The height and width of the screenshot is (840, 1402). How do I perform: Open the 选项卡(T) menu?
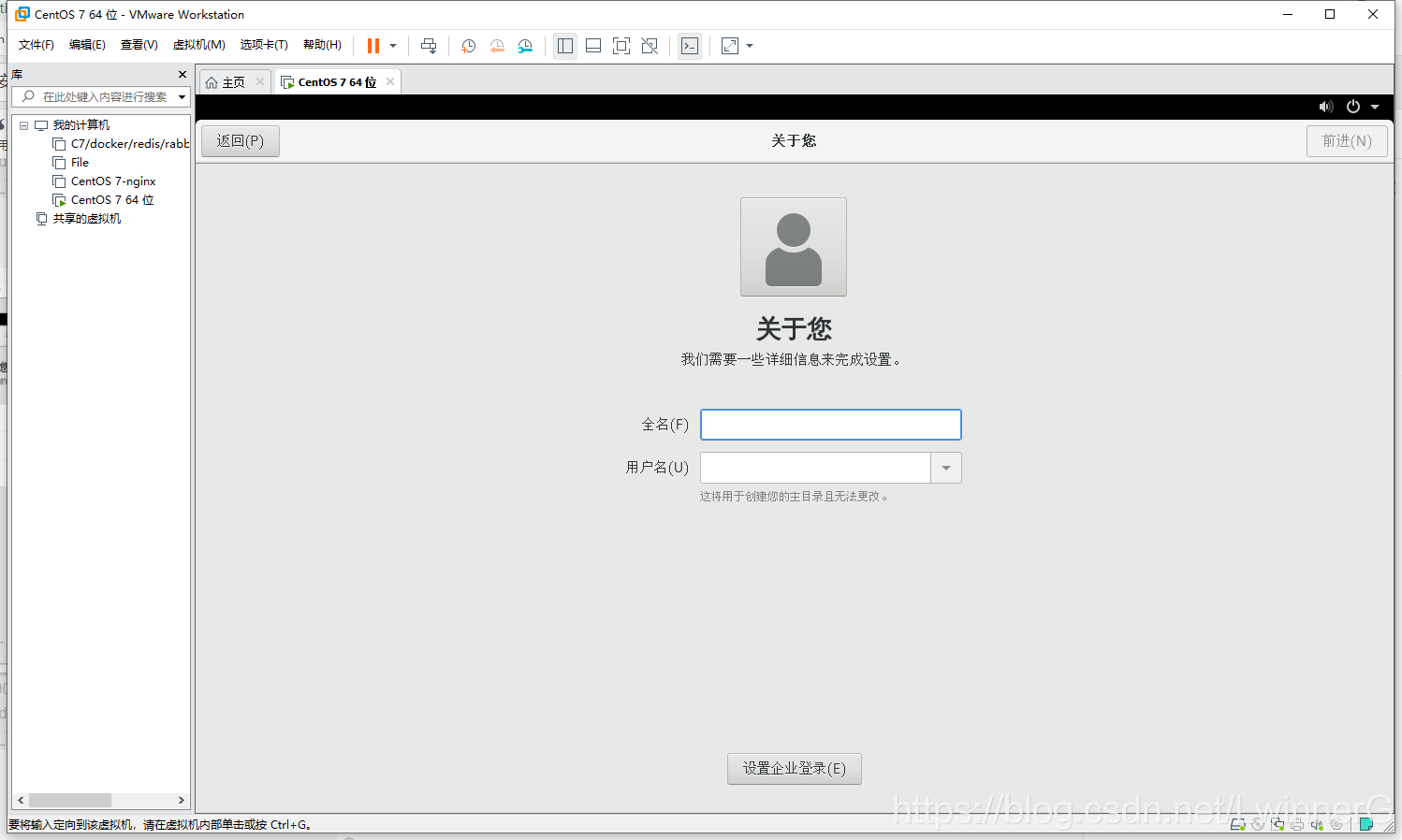[264, 45]
